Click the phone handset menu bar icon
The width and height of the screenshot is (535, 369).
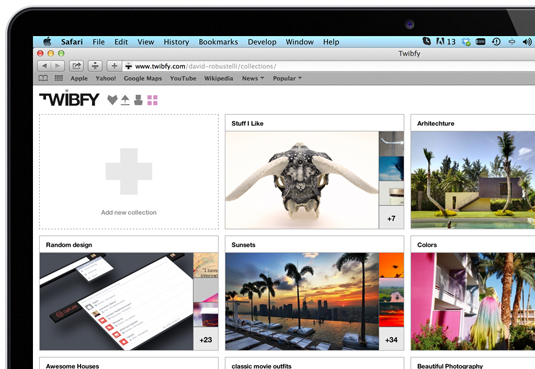(426, 41)
